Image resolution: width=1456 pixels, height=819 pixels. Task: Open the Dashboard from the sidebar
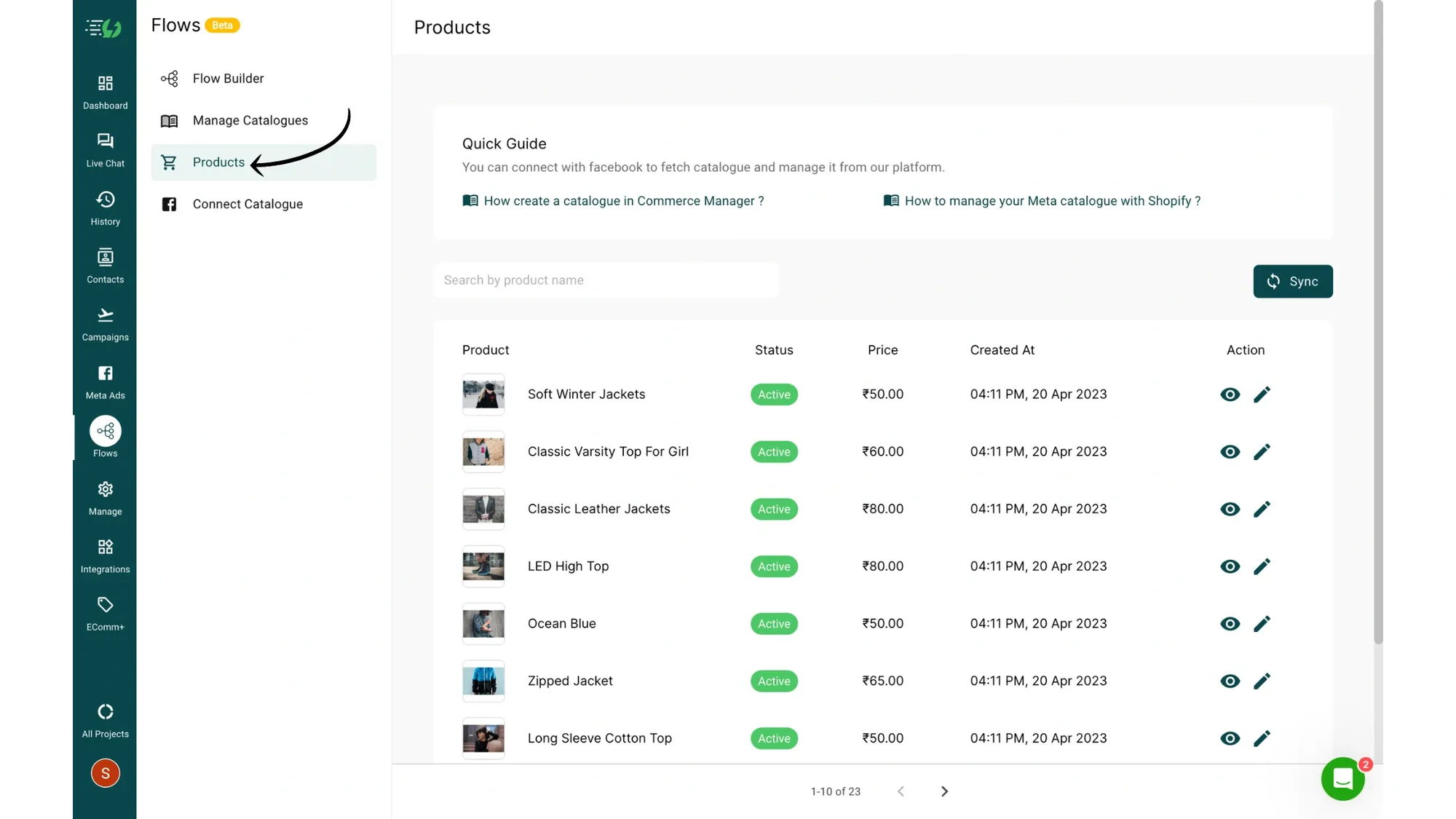(105, 91)
